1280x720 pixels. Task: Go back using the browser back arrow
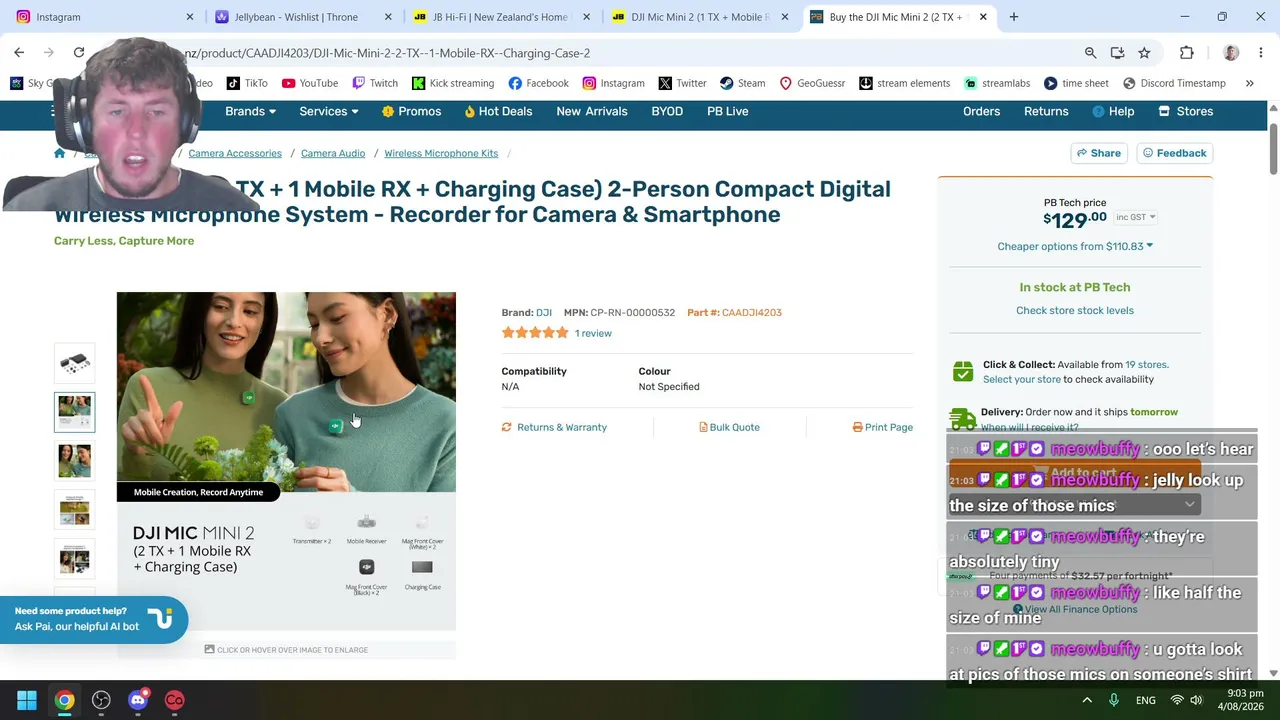pyautogui.click(x=19, y=53)
